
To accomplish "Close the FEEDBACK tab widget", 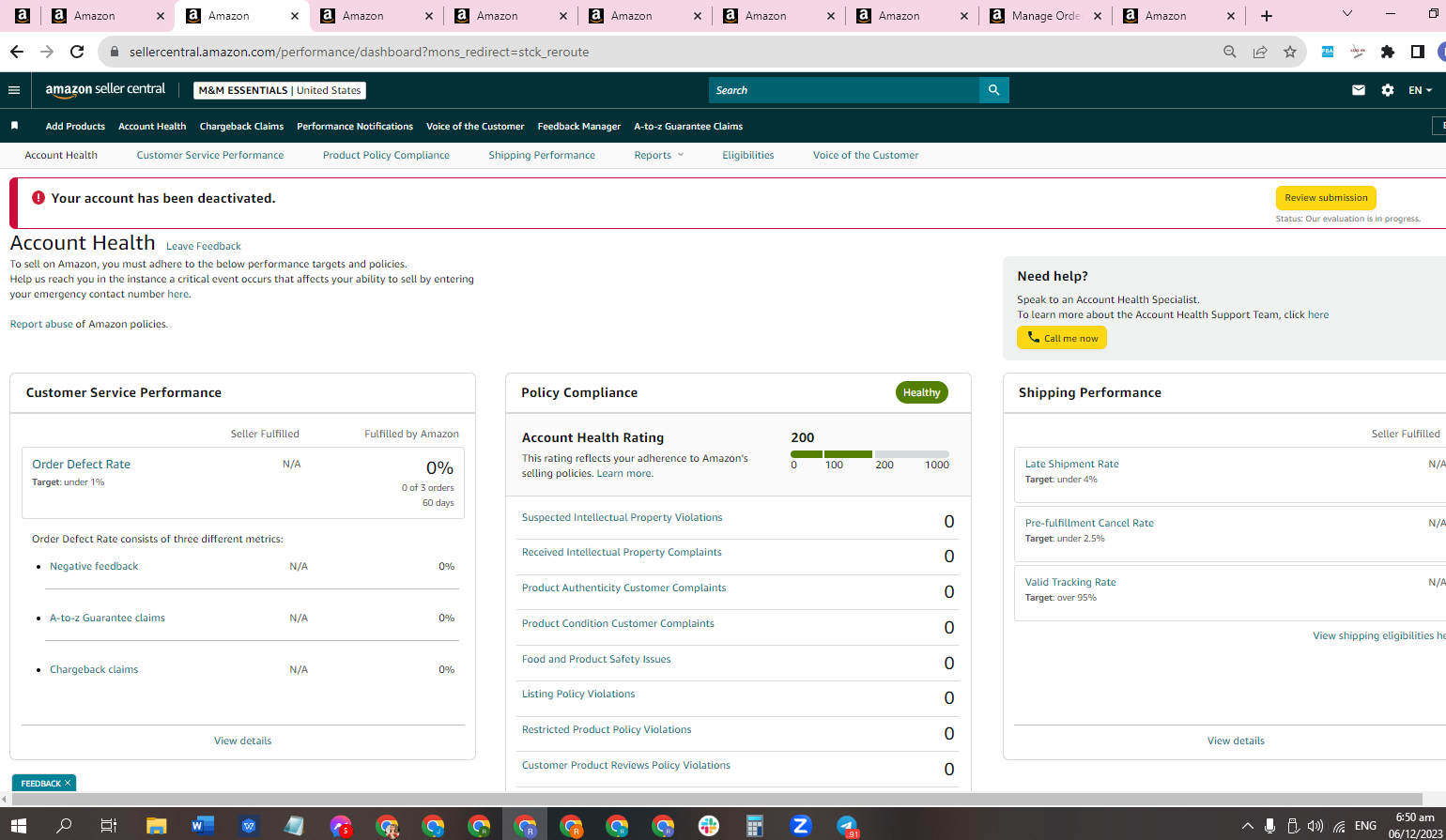I will pyautogui.click(x=68, y=783).
